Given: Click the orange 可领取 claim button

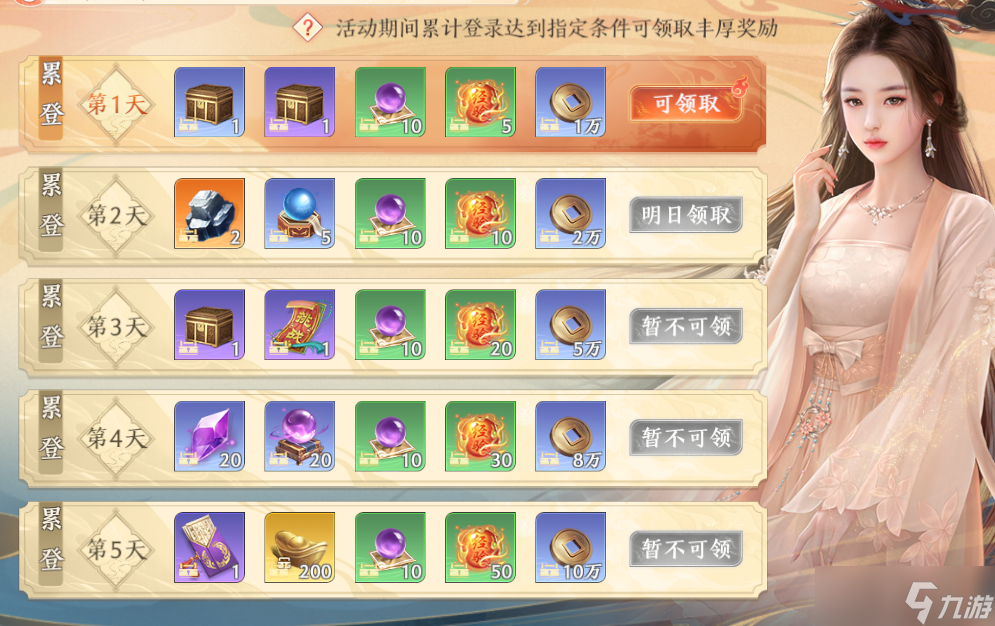Looking at the screenshot, I should (x=686, y=103).
